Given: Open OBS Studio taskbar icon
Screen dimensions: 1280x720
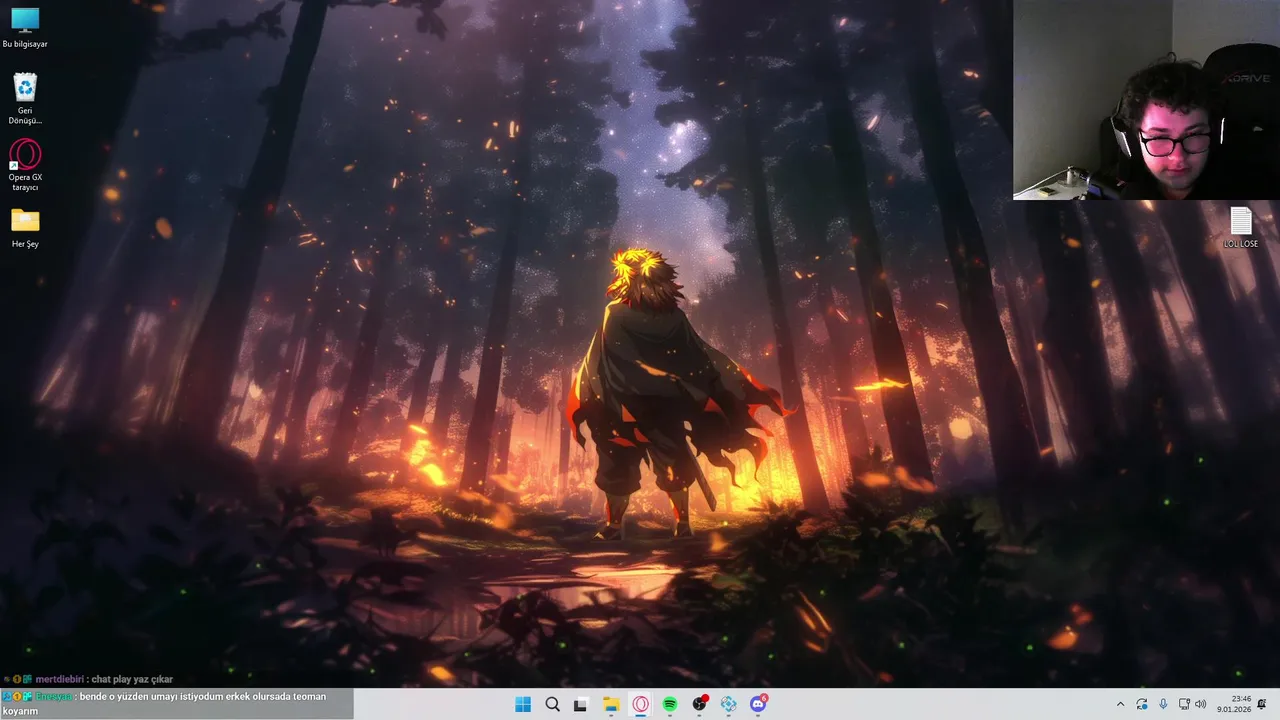Looking at the screenshot, I should tap(699, 704).
